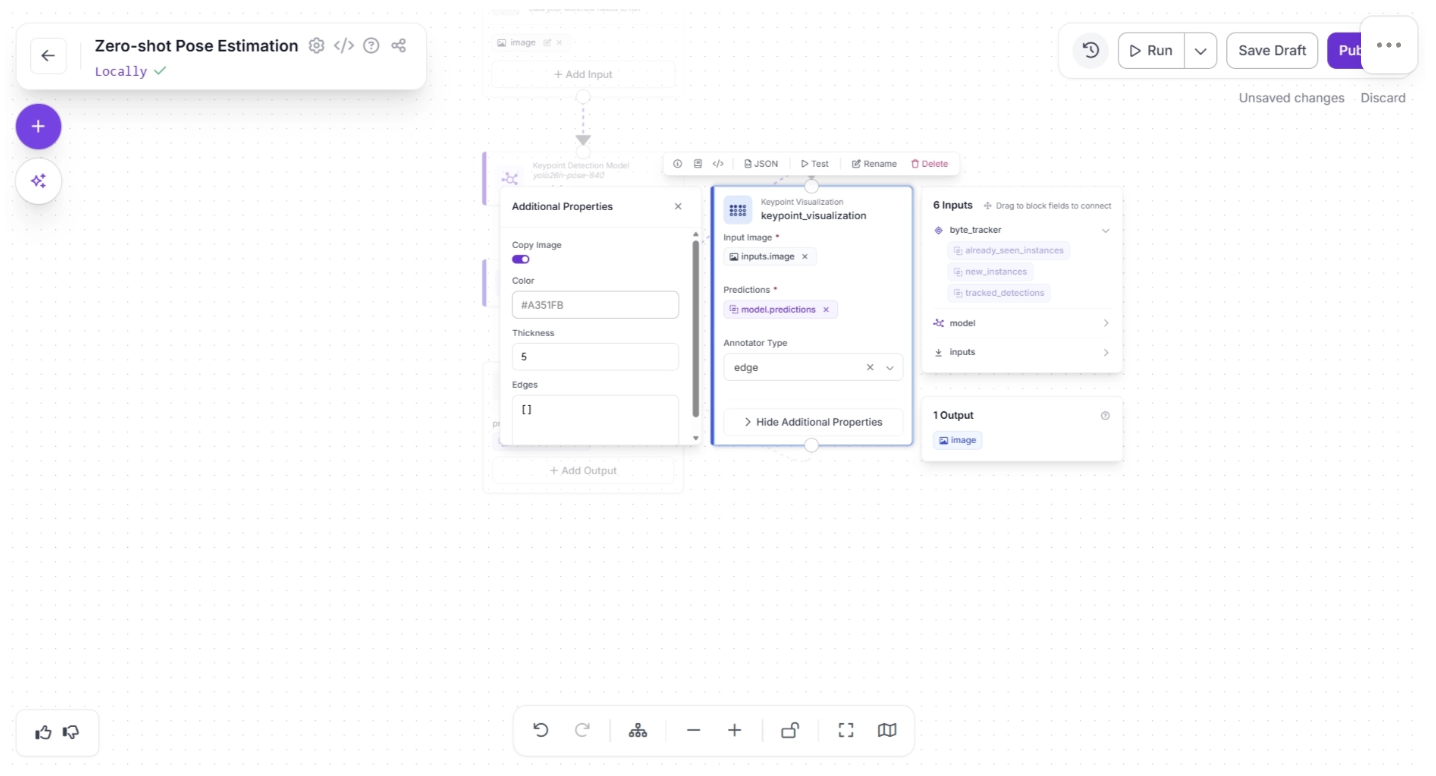Click the auto-layout hierarchy icon
The height and width of the screenshot is (776, 1436).
638,730
